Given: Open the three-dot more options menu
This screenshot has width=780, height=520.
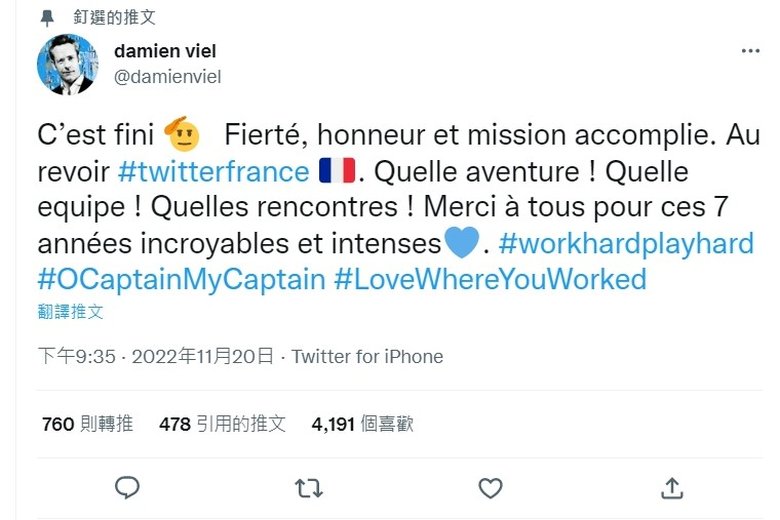Looking at the screenshot, I should [750, 51].
